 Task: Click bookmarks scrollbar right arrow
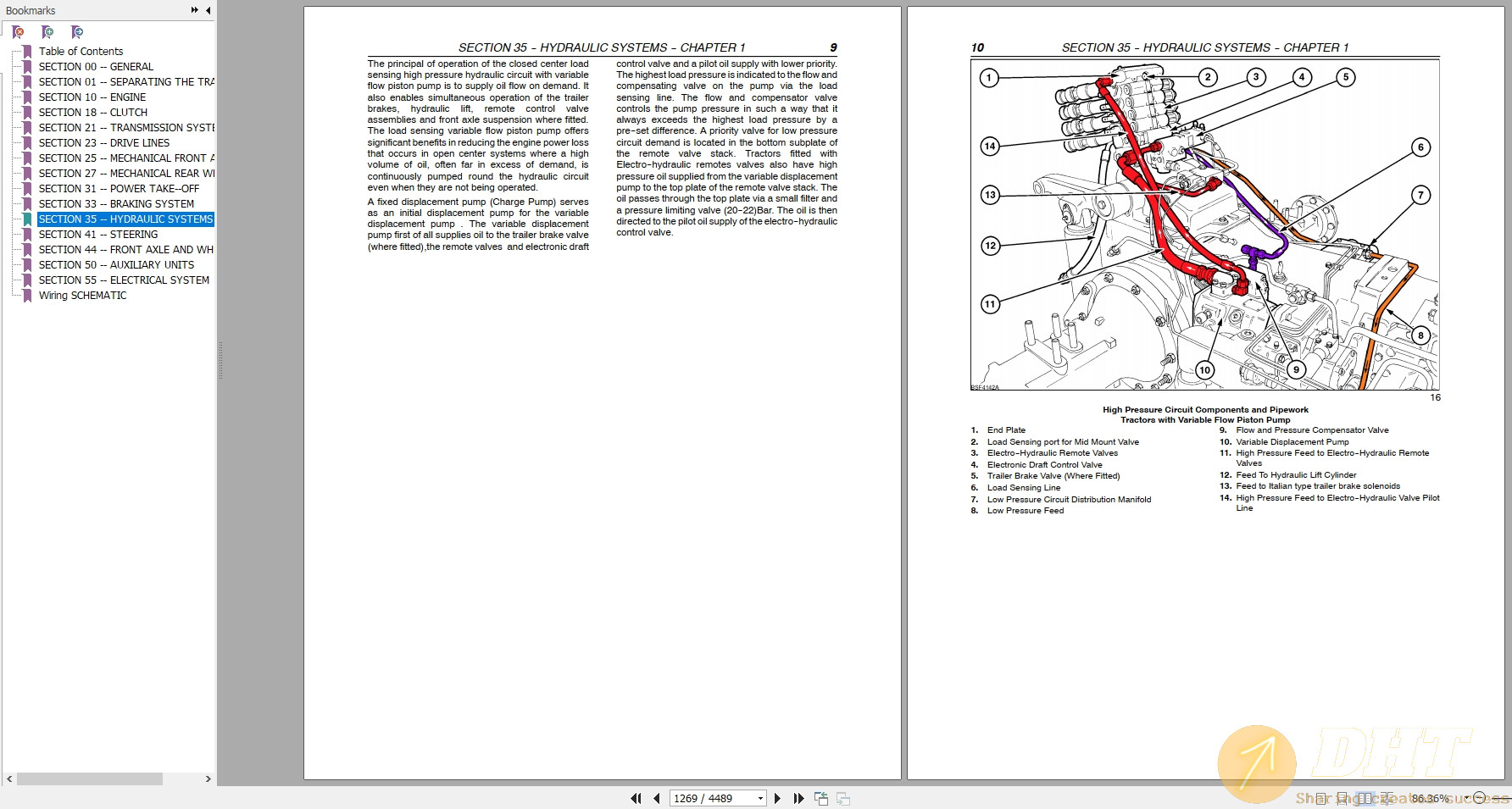click(208, 779)
